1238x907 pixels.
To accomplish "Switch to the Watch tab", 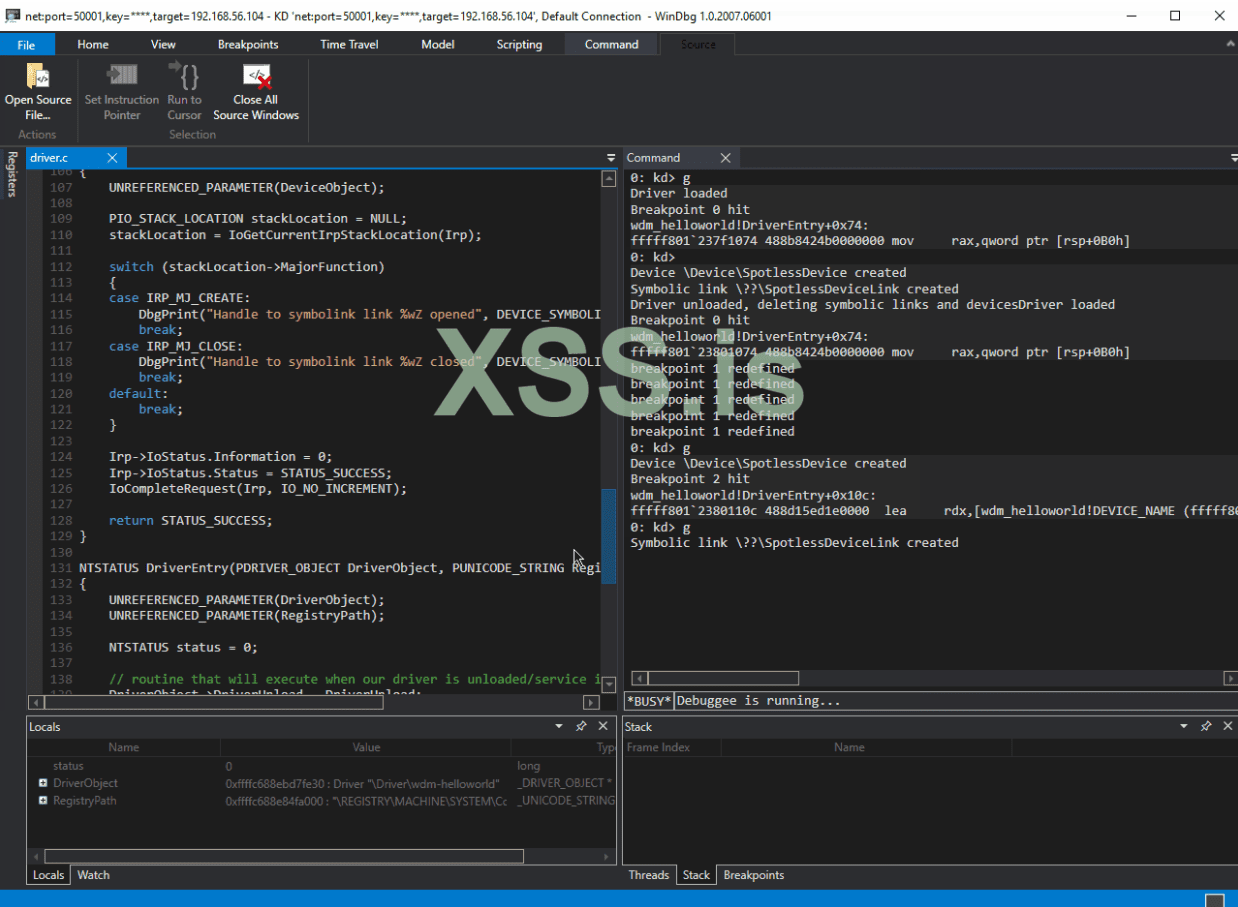I will pos(93,875).
